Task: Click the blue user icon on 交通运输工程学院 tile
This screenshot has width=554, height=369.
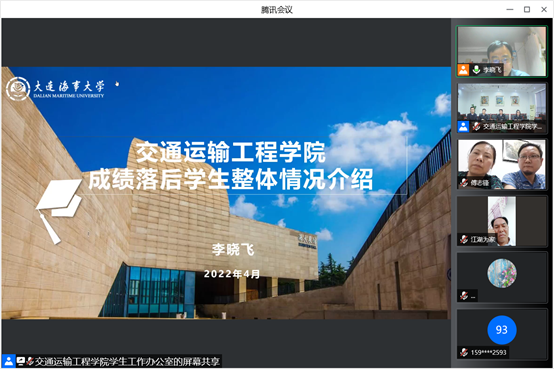Action: pyautogui.click(x=463, y=126)
